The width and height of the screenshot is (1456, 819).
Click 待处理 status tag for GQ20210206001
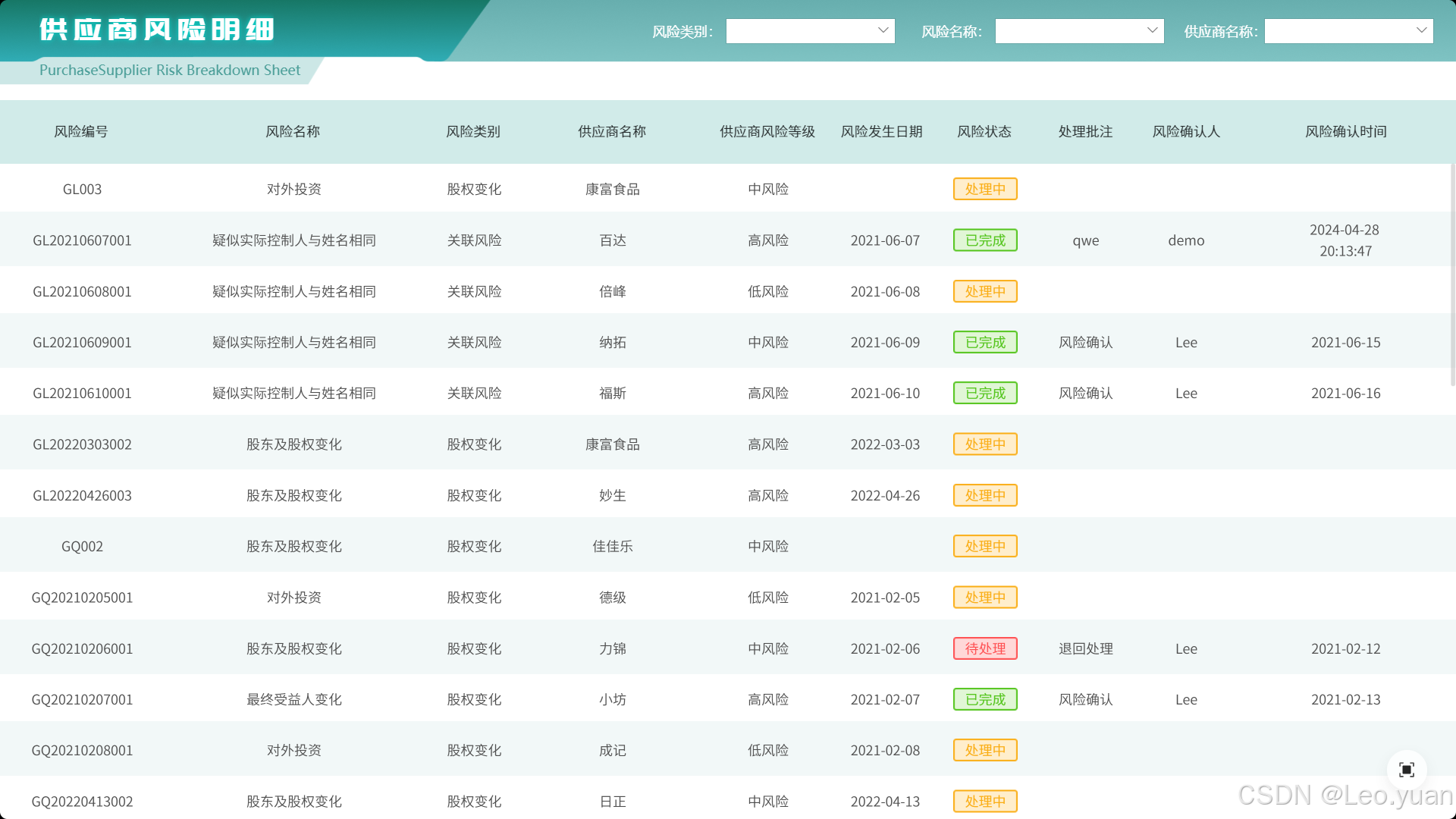point(984,648)
